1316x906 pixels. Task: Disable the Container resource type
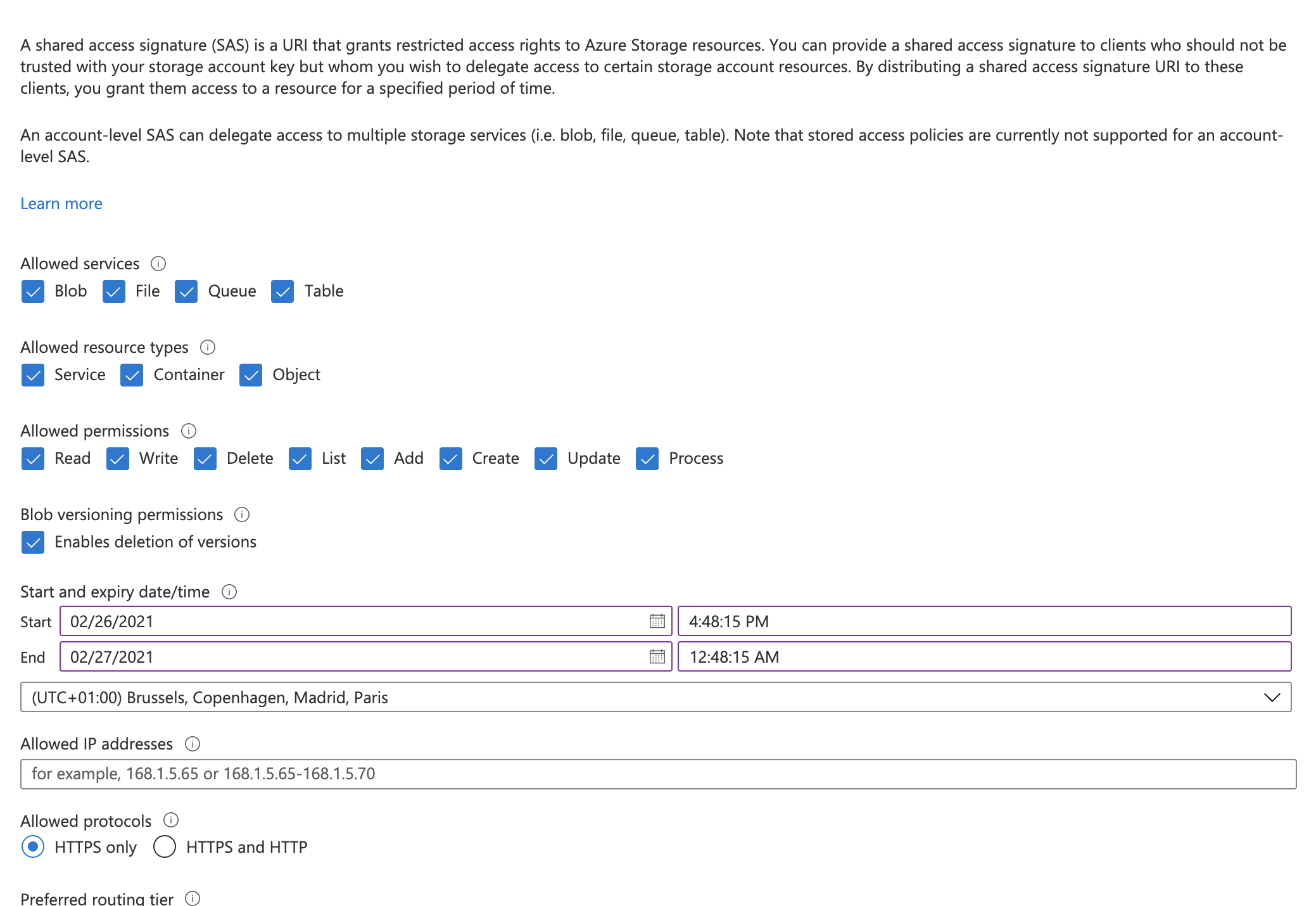[x=132, y=375]
